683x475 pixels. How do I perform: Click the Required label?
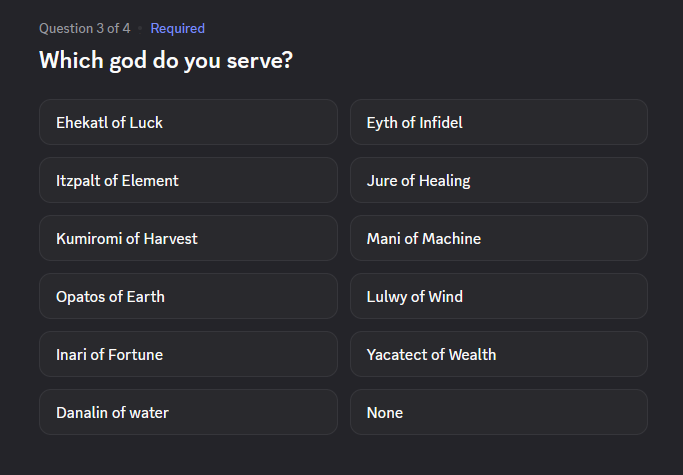tap(177, 28)
